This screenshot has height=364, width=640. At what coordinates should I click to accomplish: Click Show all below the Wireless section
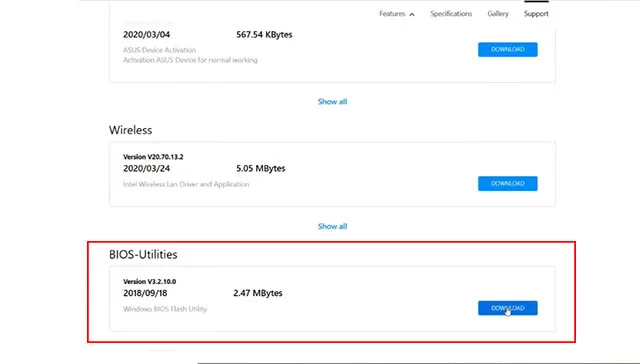[333, 226]
